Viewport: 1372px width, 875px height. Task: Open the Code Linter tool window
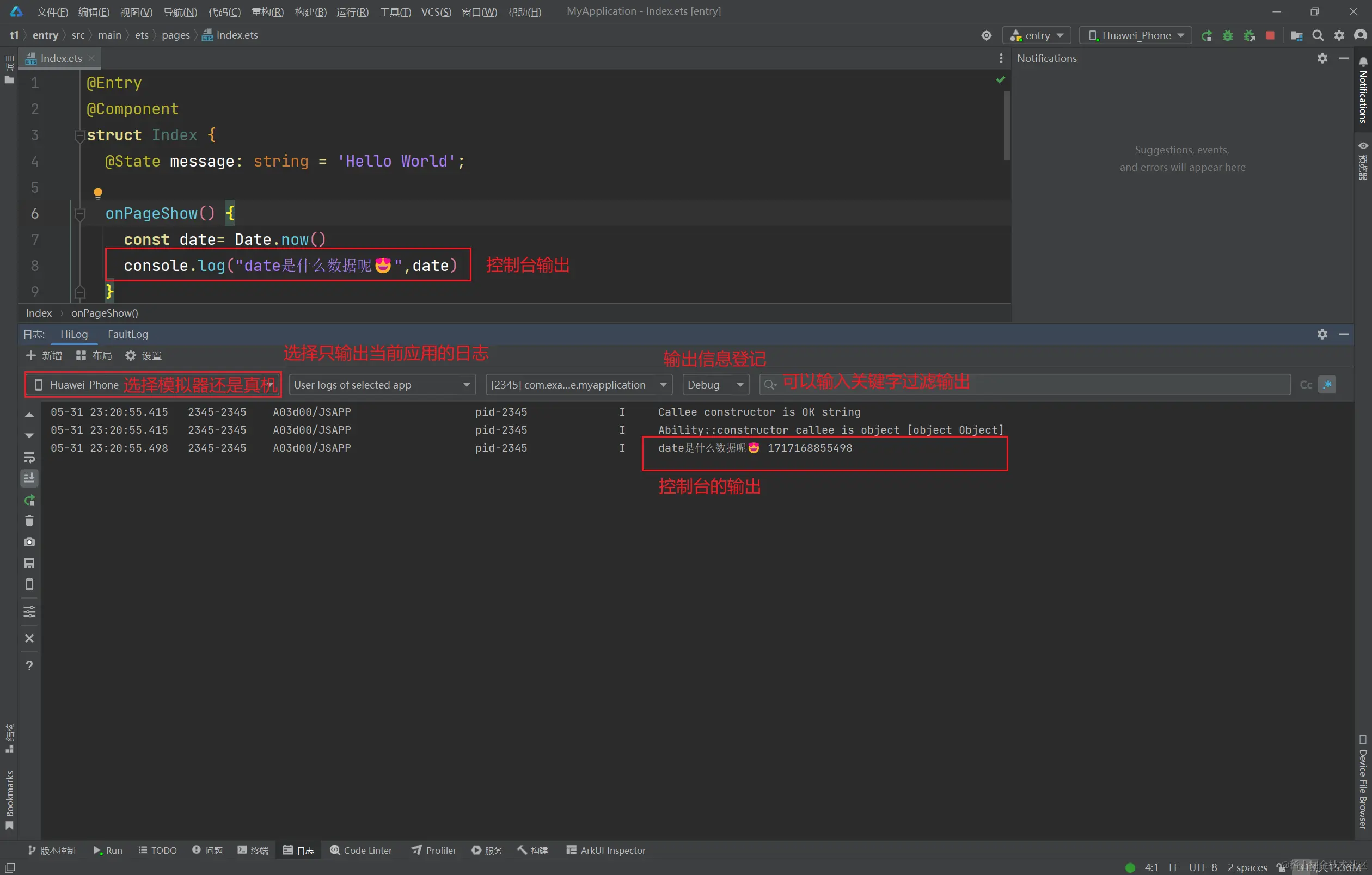click(x=361, y=850)
